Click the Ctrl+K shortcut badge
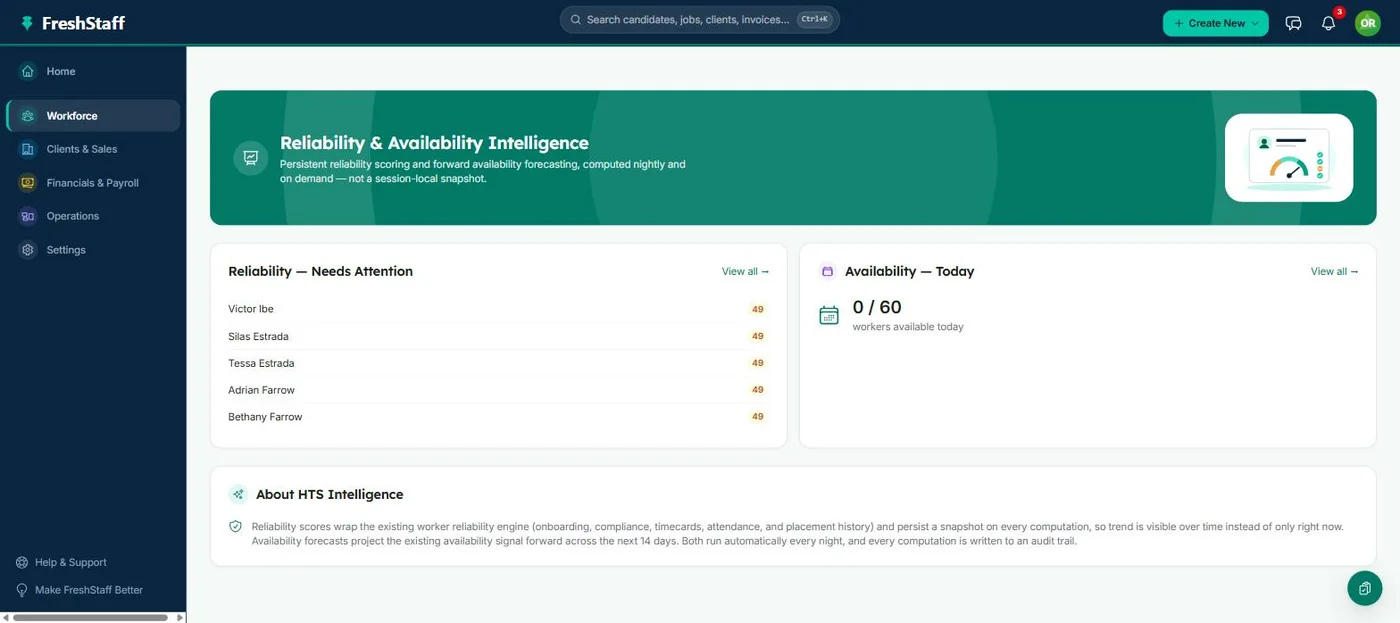This screenshot has width=1400, height=623. pyautogui.click(x=814, y=19)
